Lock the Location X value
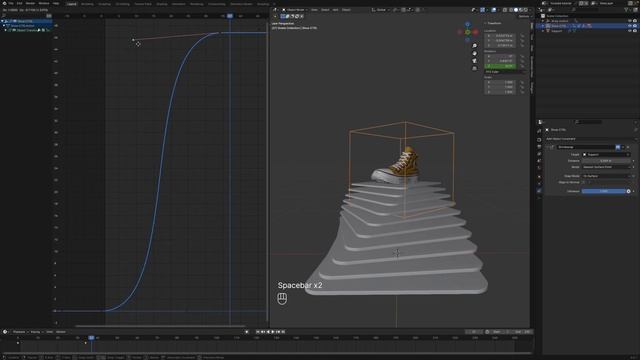Screen dimensions: 640x360 point(522,36)
